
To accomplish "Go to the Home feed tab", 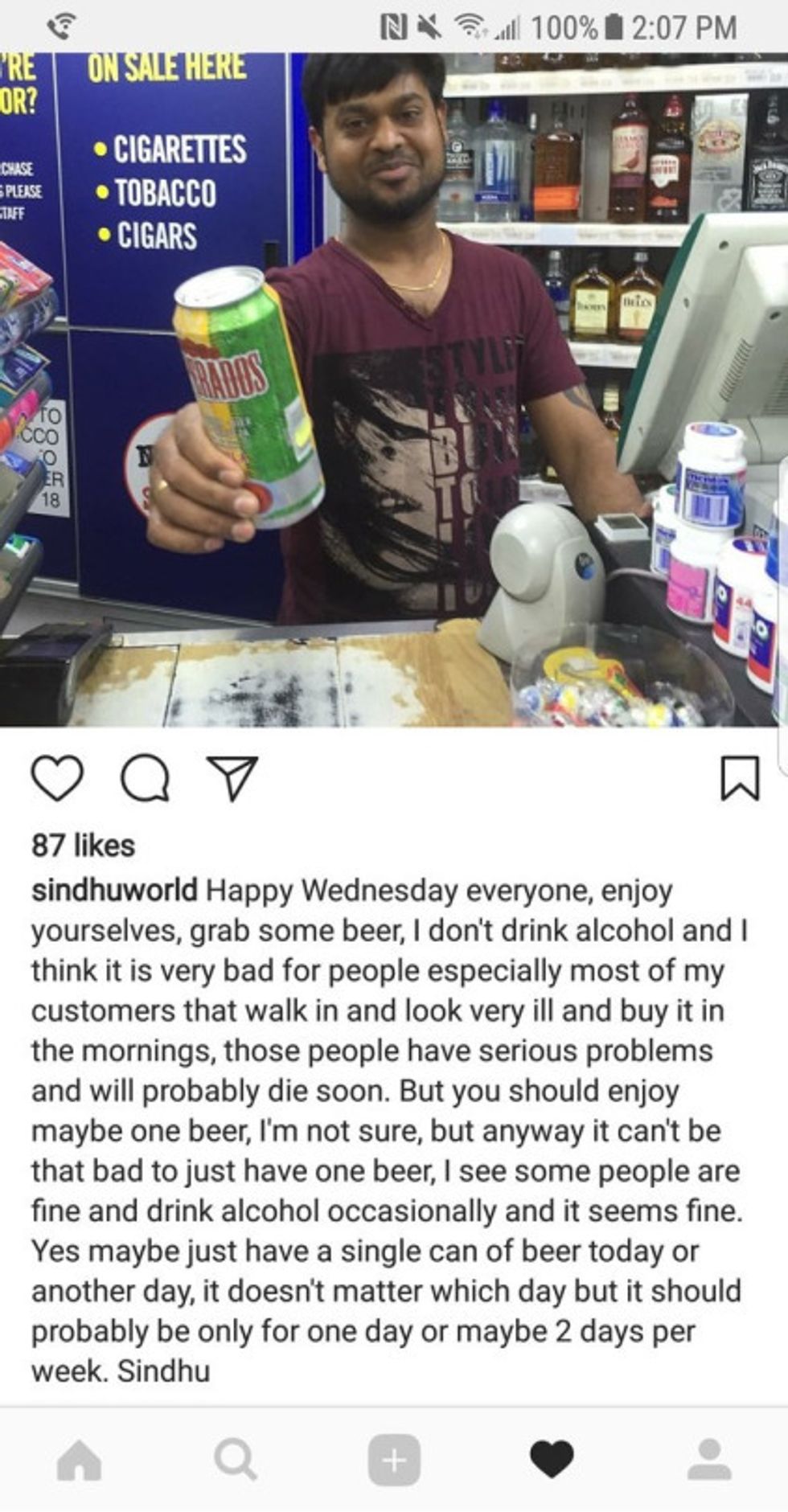I will click(x=80, y=1459).
